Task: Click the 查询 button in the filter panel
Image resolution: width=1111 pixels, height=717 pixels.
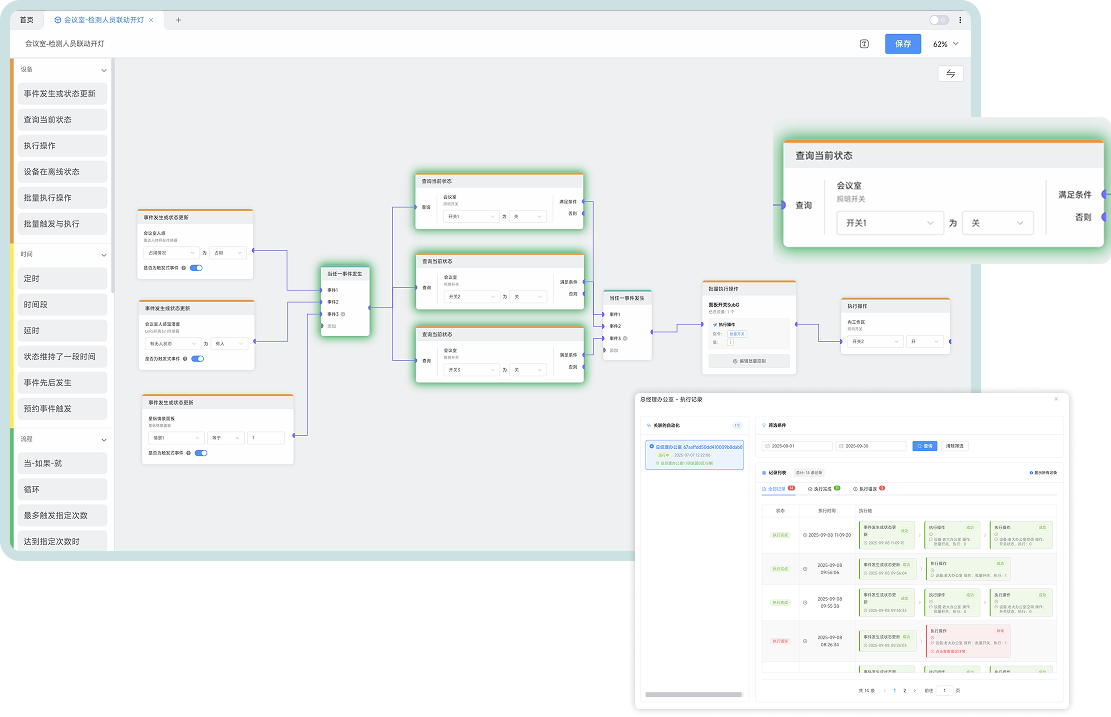Action: [x=924, y=446]
